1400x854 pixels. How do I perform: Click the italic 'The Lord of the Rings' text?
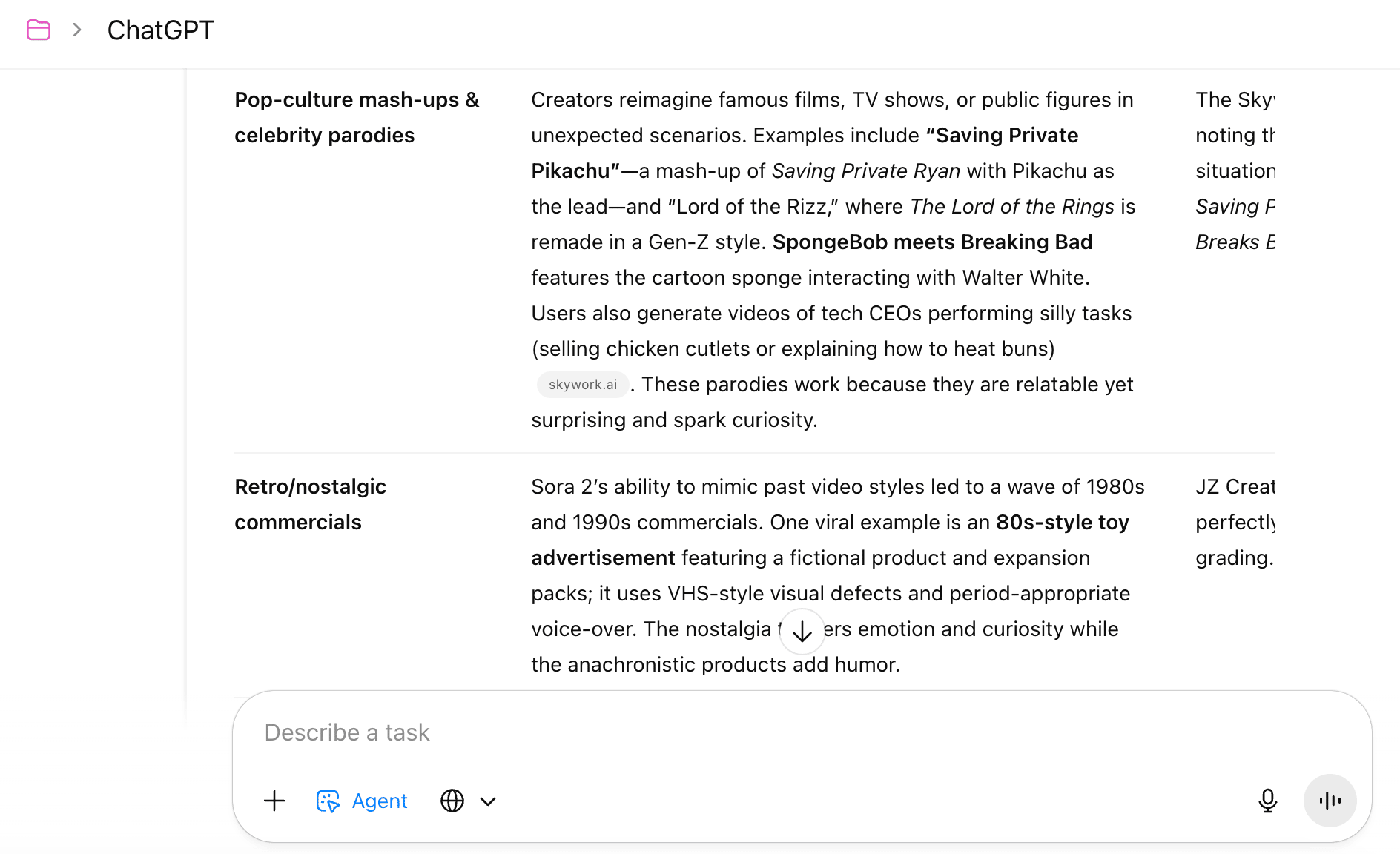tap(1011, 207)
